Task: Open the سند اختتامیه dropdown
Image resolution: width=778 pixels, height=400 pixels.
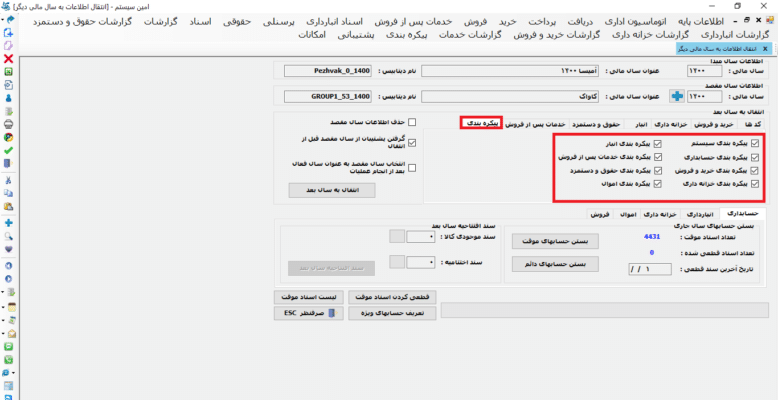Action: click(x=431, y=262)
